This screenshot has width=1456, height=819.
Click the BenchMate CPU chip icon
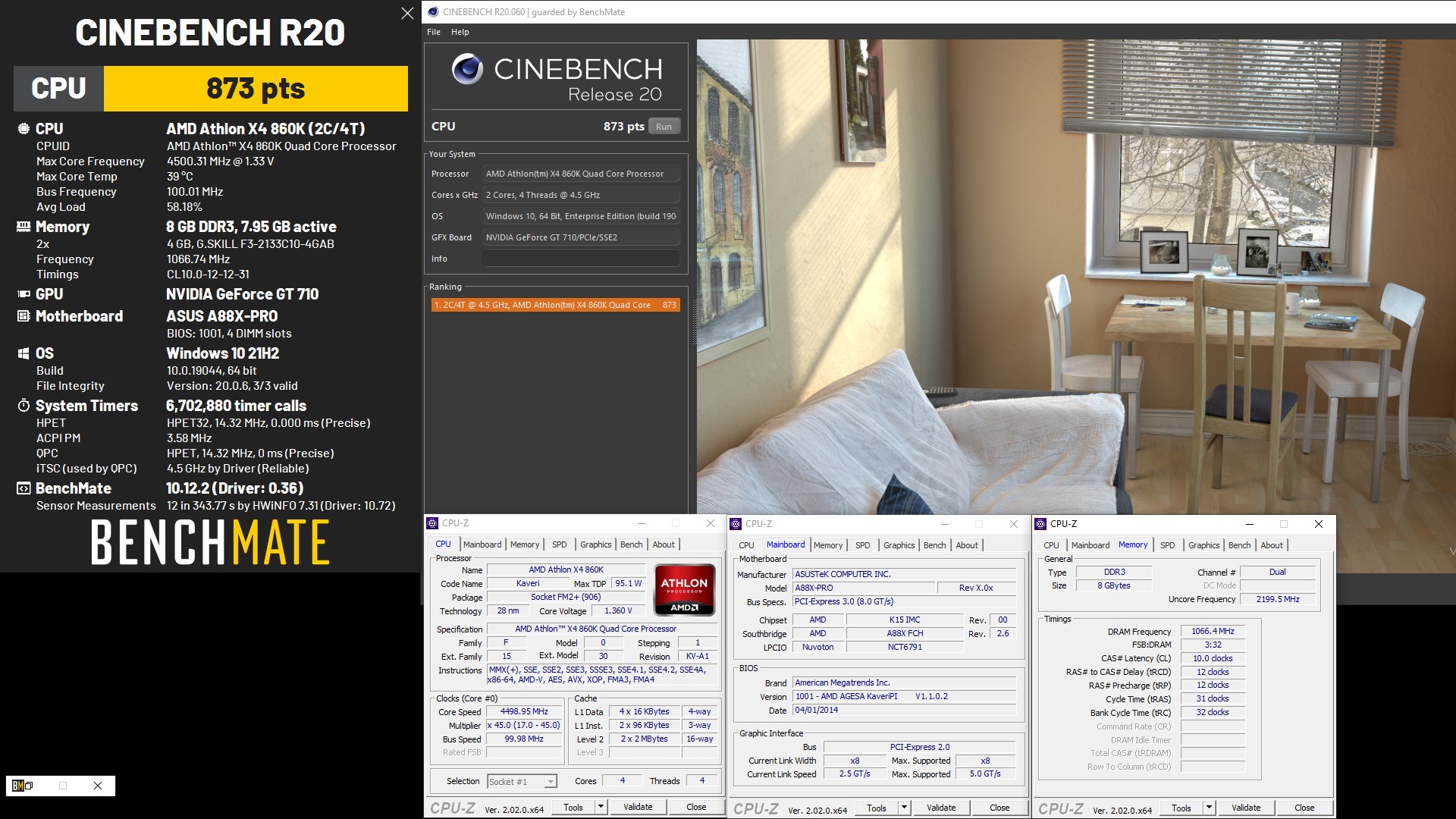click(24, 129)
